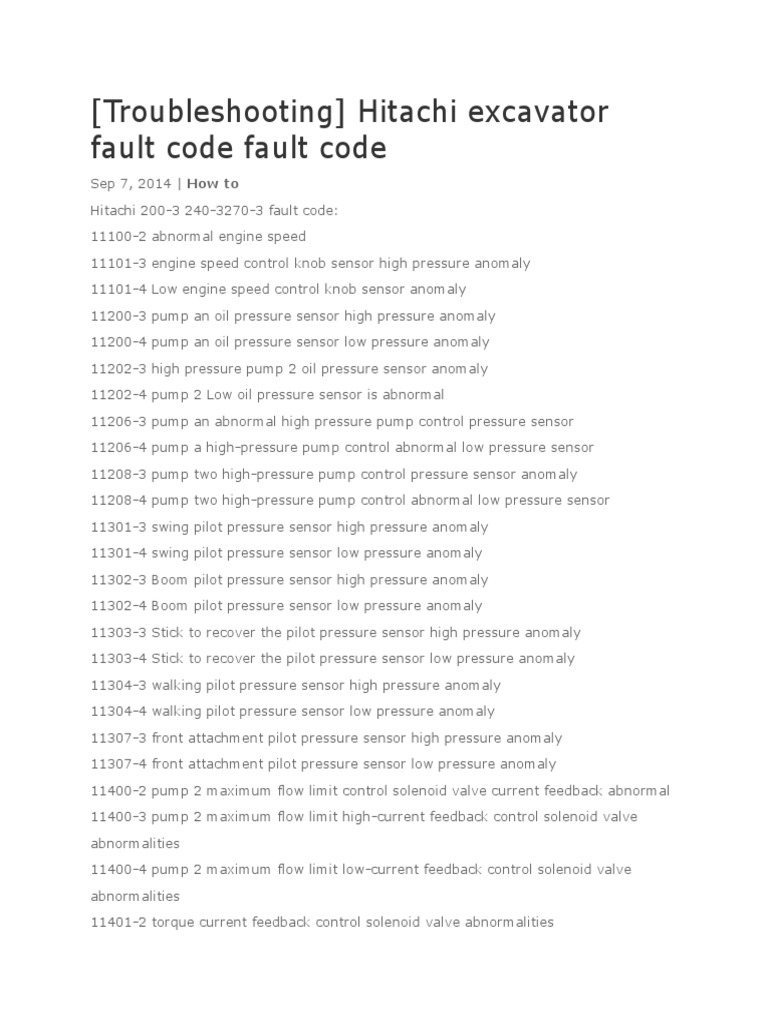
Task: Select the 11100-2 abnormal engine speed line
Action: (198, 237)
